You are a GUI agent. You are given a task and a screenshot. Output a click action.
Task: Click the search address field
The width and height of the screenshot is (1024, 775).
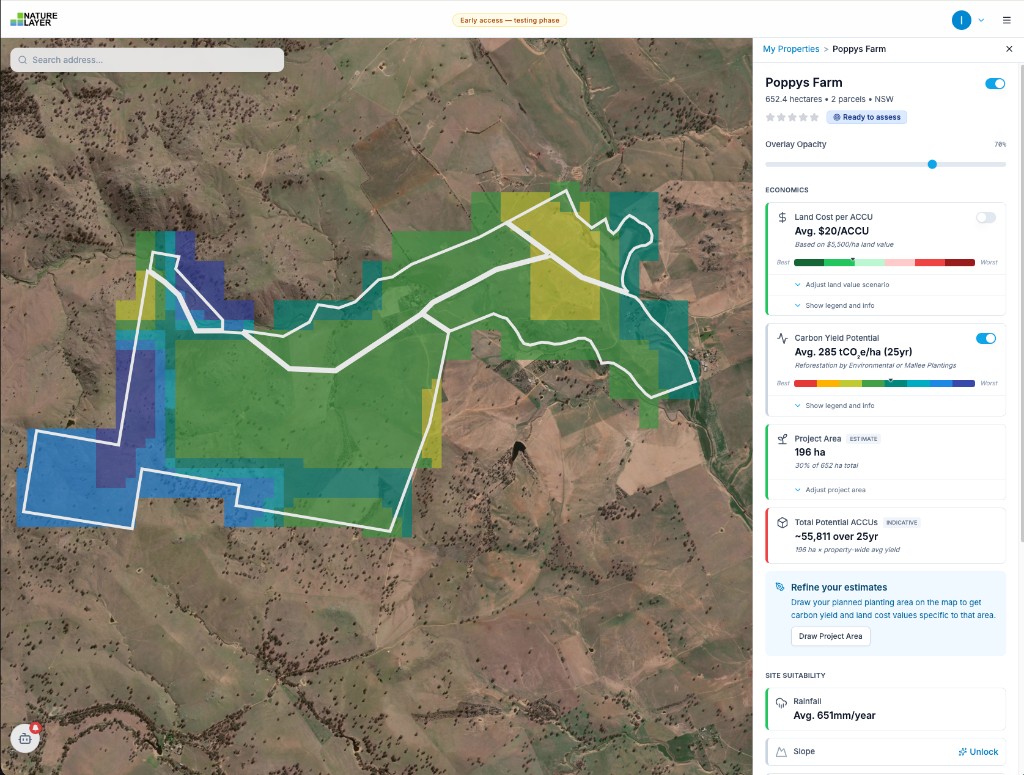146,59
